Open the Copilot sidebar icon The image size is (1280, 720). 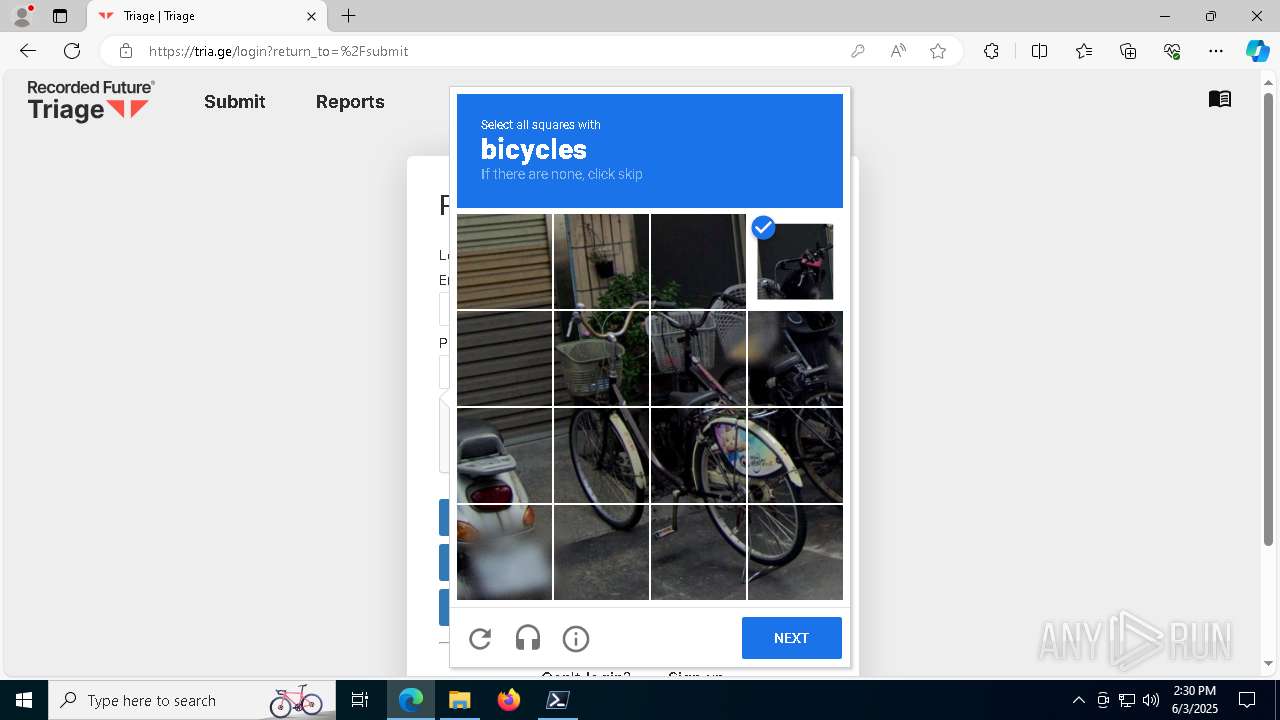pyautogui.click(x=1257, y=51)
